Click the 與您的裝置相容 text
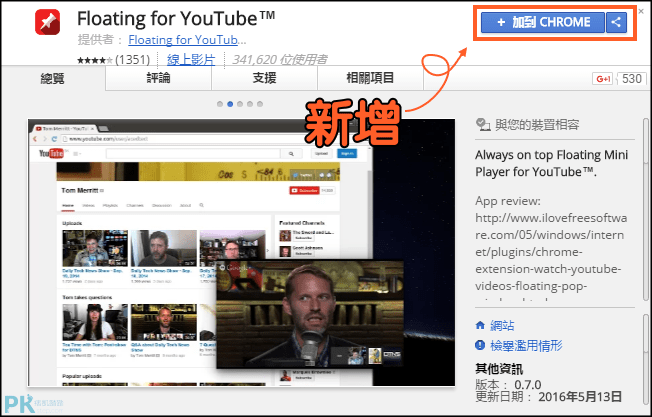Image resolution: width=652 pixels, height=417 pixels. 537,124
